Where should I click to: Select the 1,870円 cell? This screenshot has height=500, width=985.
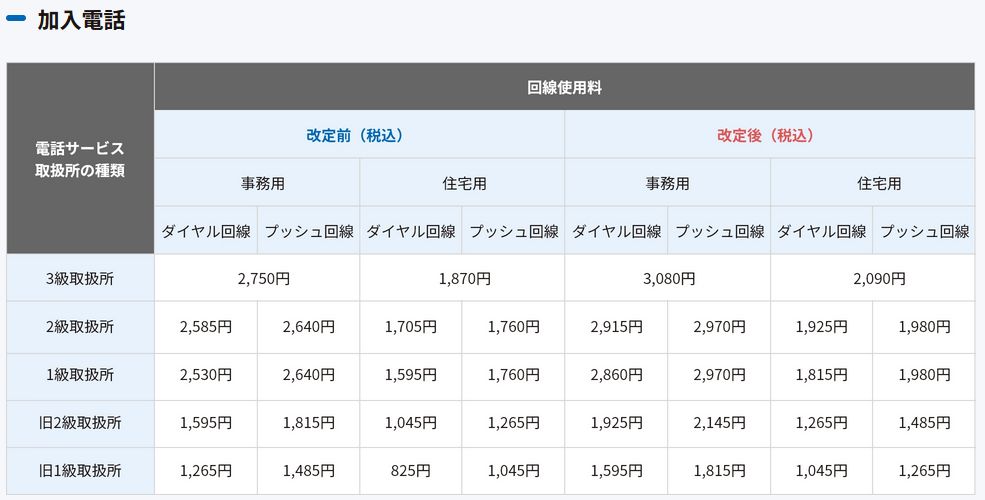[x=464, y=279]
